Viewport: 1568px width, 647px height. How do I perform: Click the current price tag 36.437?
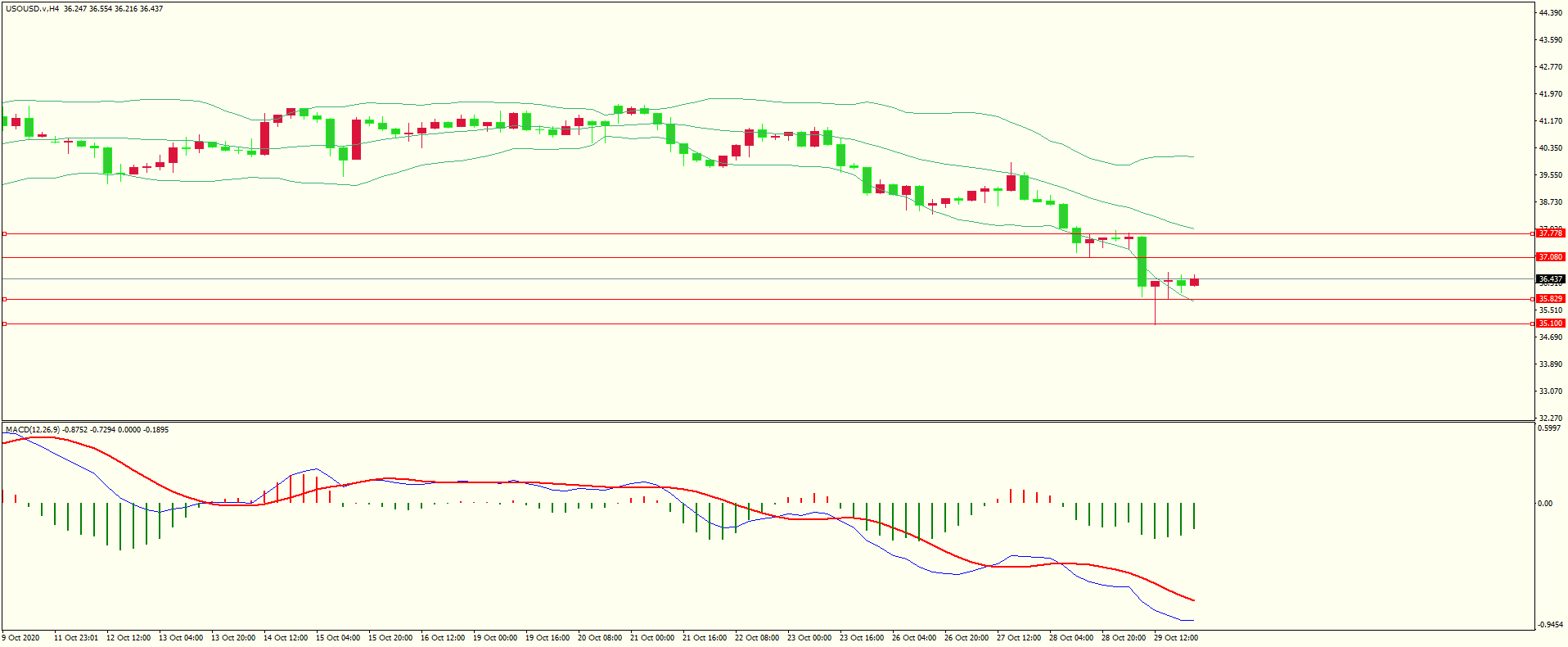pyautogui.click(x=1550, y=279)
